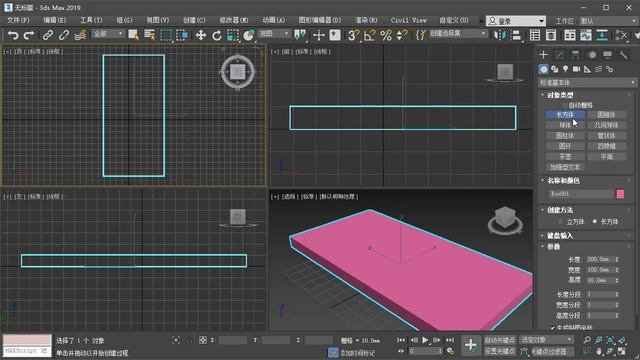640x360 pixels.
Task: Click the 长方体 box button
Action: (x=565, y=115)
